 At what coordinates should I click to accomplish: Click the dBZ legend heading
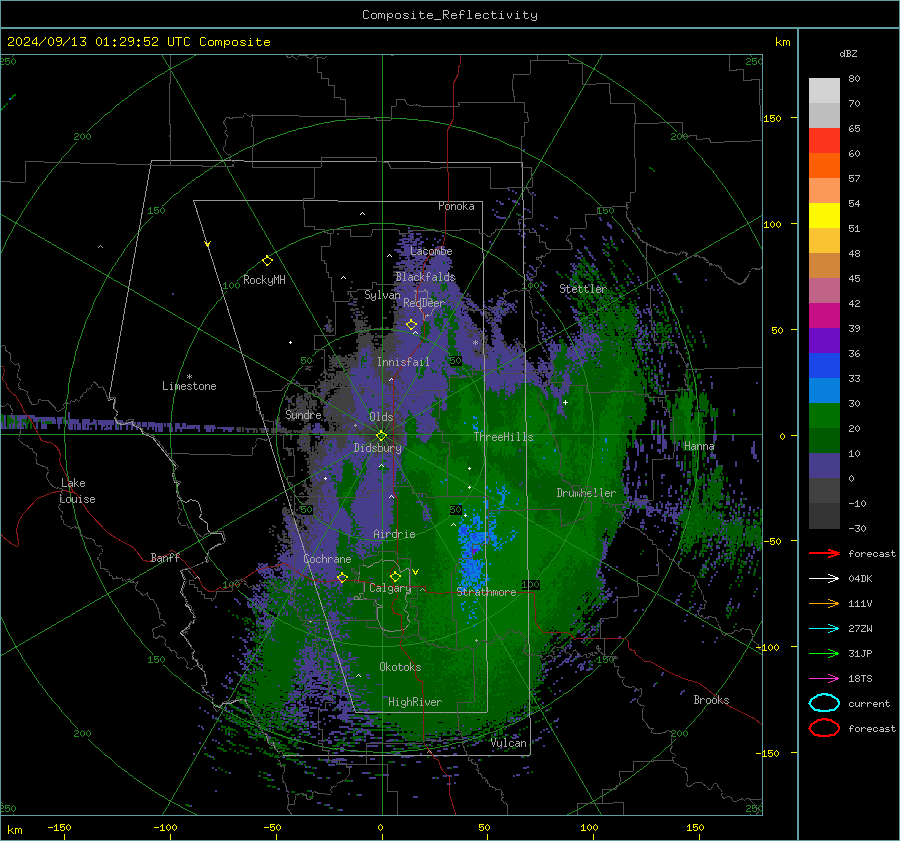coord(848,53)
